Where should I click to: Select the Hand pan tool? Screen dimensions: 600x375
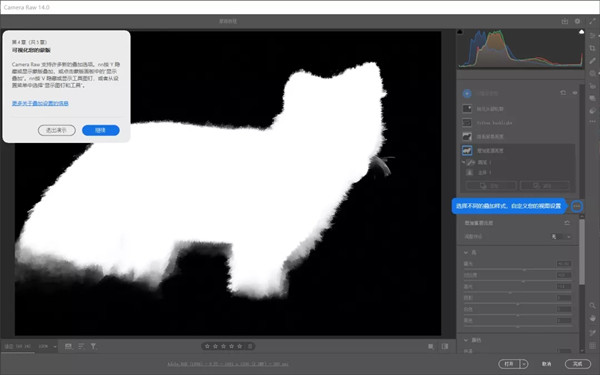point(593,318)
